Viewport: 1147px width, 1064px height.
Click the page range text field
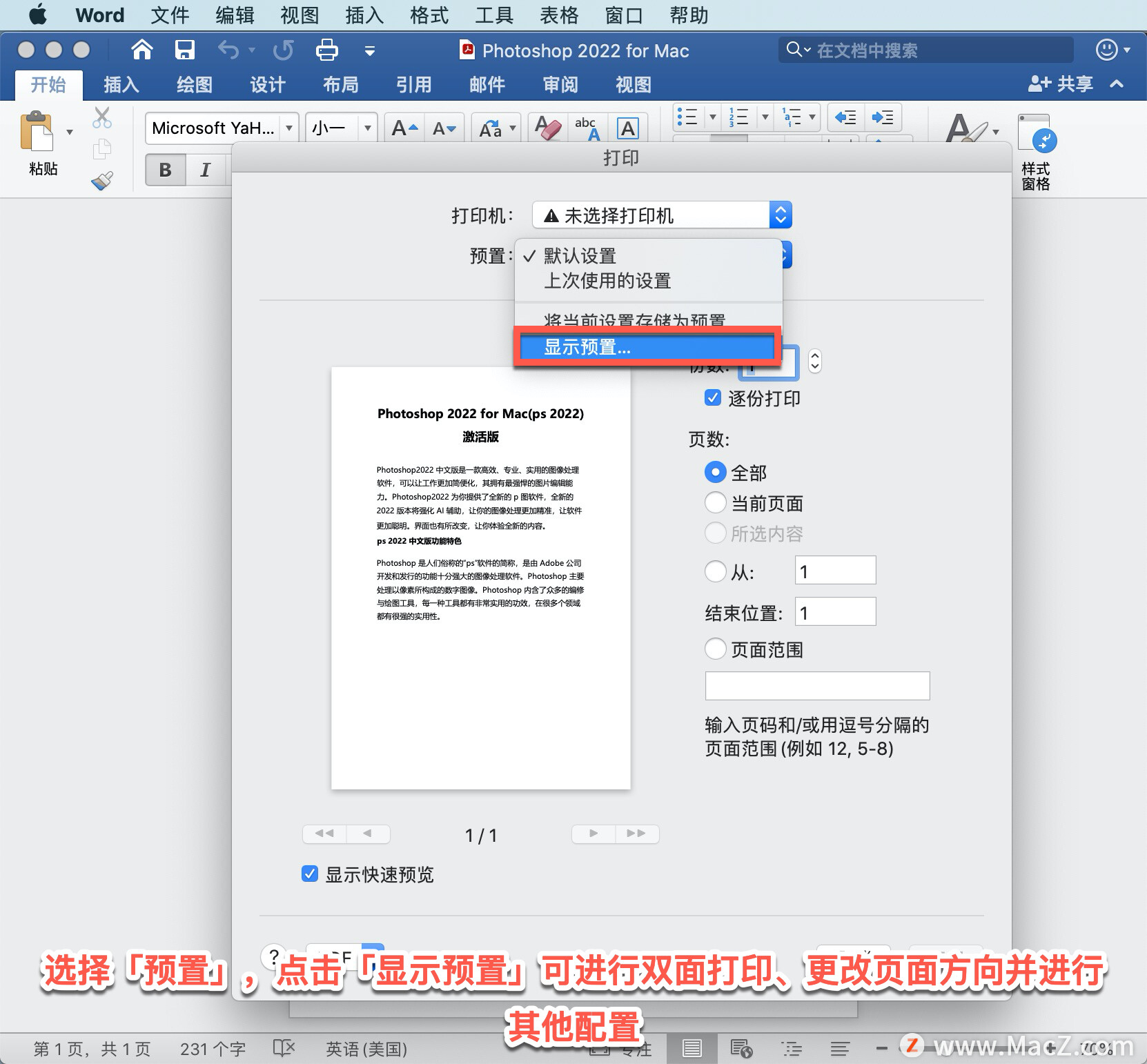tap(817, 686)
